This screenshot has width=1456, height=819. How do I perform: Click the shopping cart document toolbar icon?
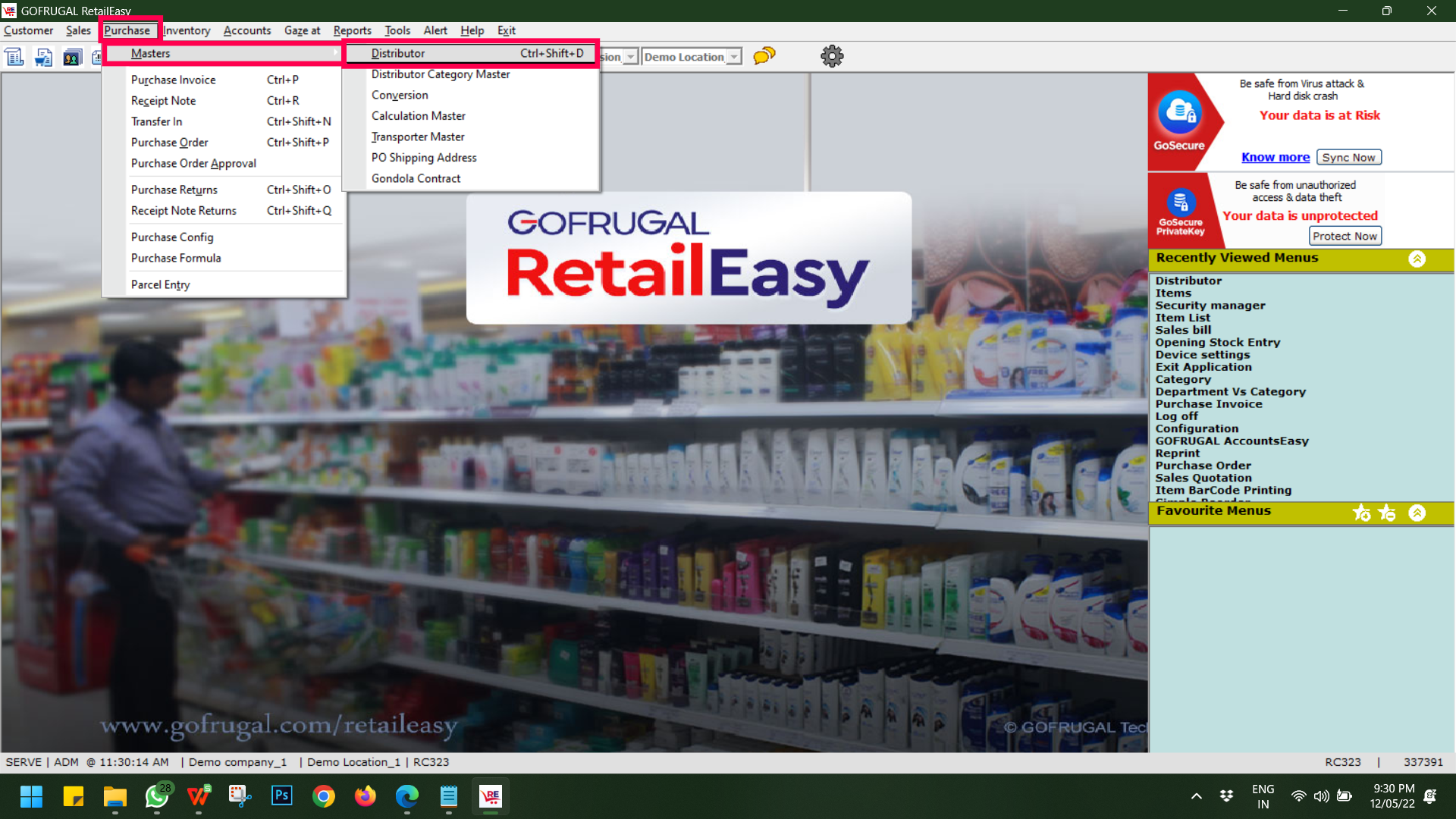(x=43, y=57)
